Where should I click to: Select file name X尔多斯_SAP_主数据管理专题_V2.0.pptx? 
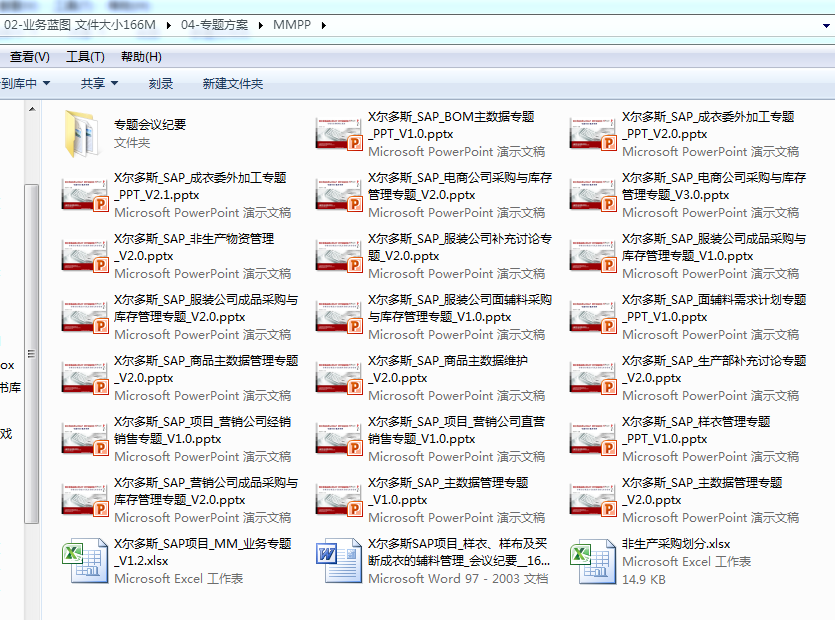702,491
